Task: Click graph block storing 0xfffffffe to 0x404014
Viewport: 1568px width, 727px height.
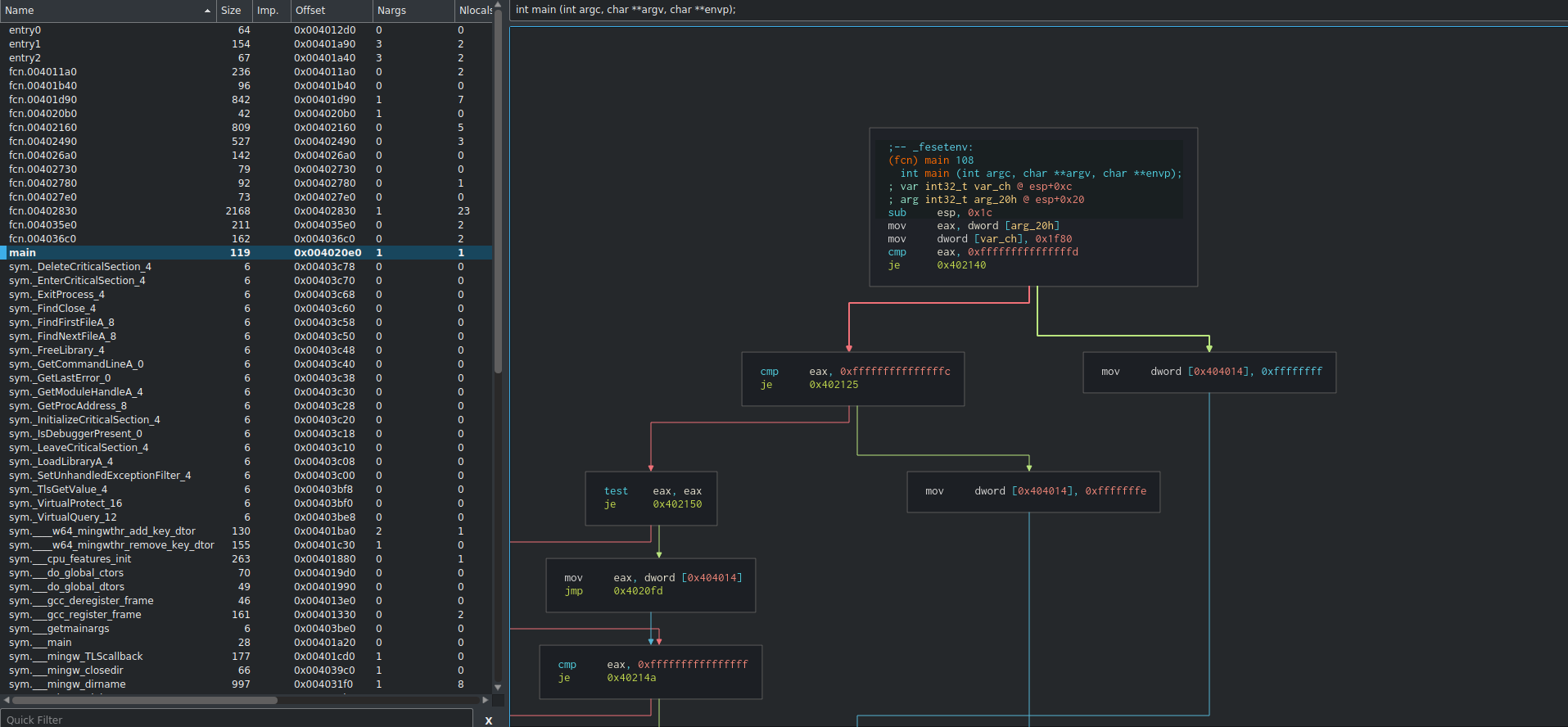Action: (1033, 492)
